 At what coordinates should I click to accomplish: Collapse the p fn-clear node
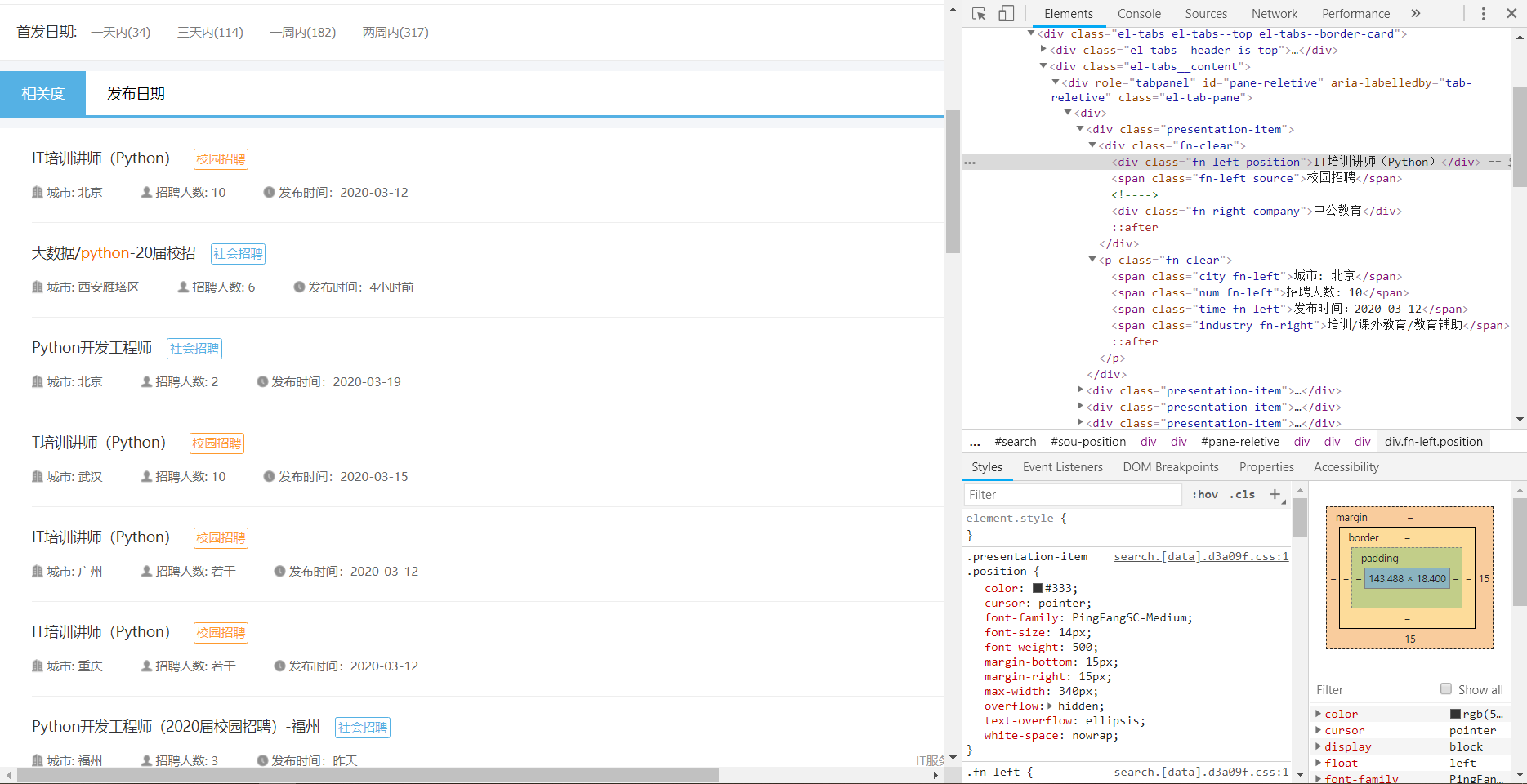1092,260
